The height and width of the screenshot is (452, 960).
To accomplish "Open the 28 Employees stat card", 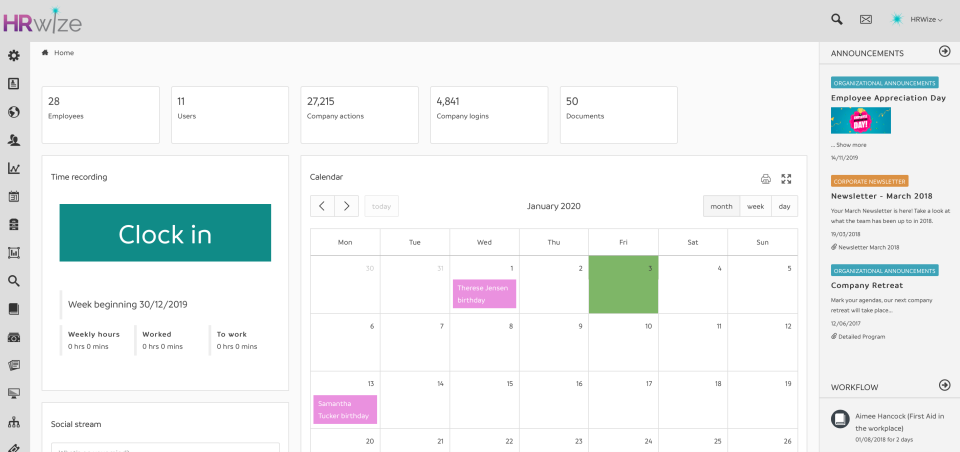I will coord(100,115).
